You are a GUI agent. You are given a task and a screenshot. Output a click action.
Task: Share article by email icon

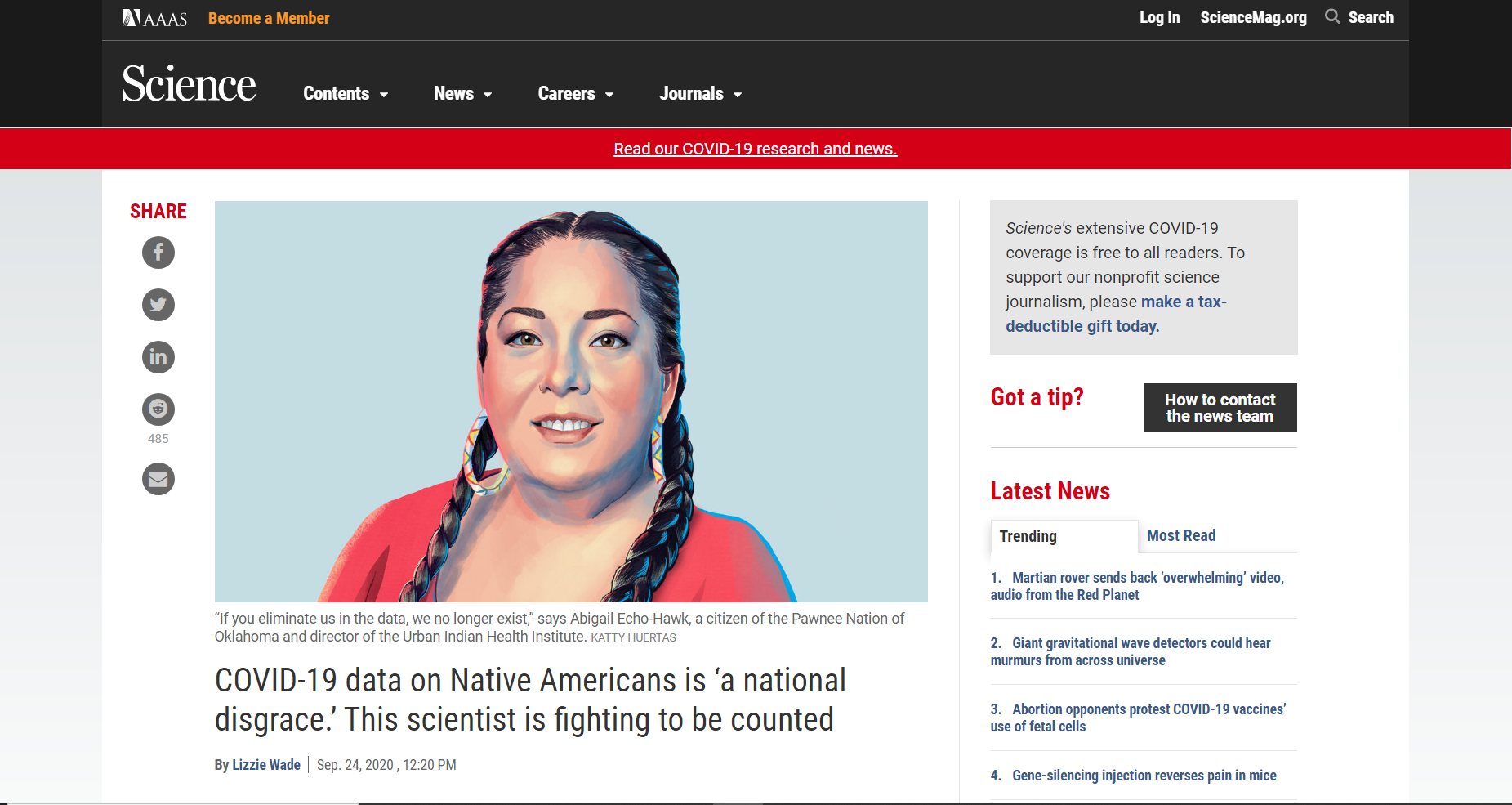(x=158, y=479)
